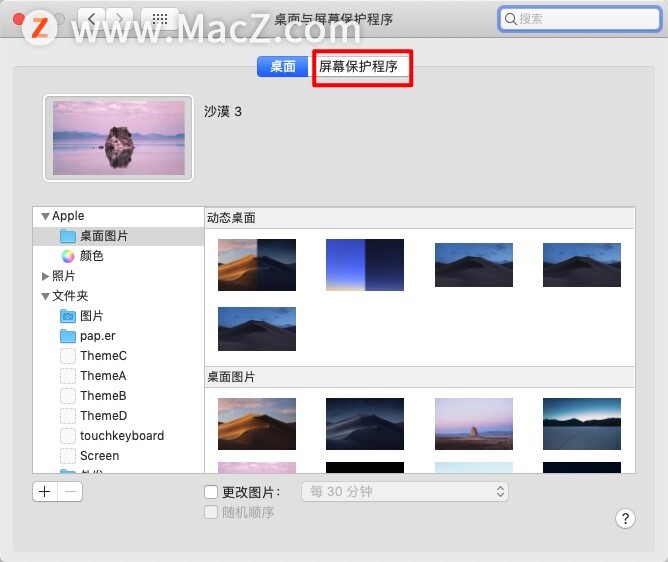Viewport: 668px width, 562px height.
Task: Add a folder with plus button
Action: (x=45, y=492)
